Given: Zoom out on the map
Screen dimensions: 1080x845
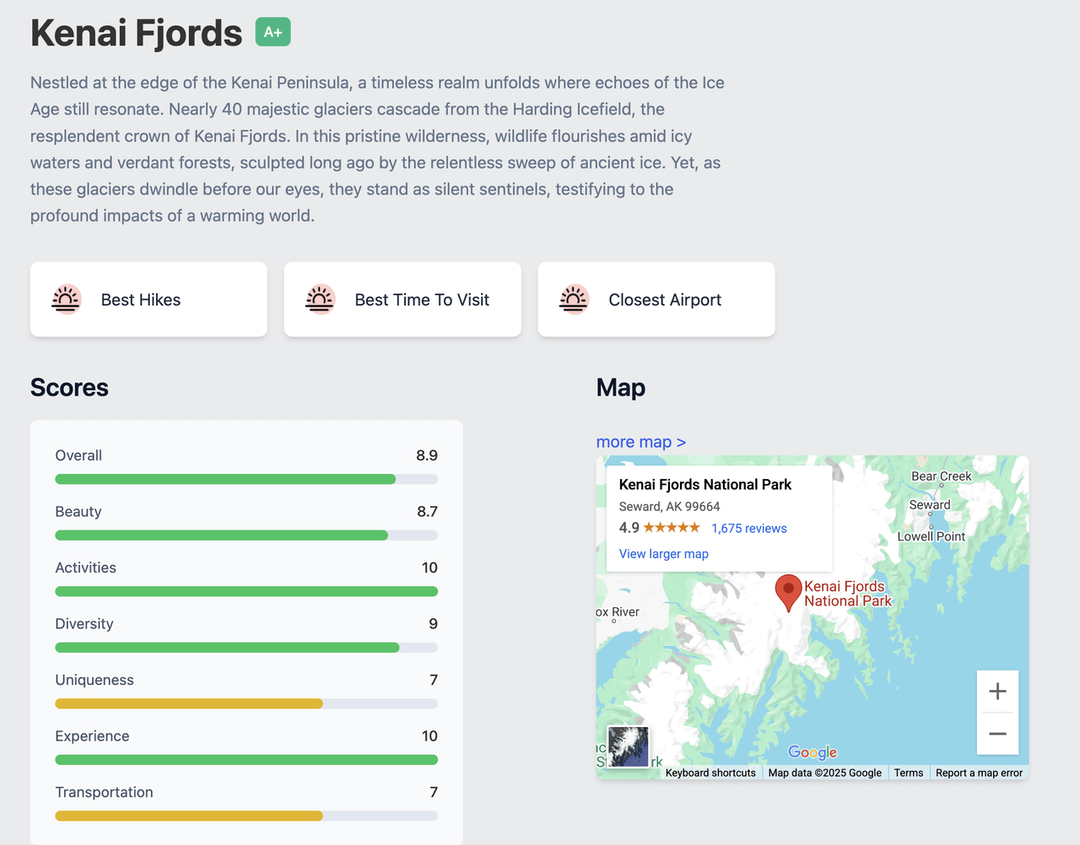Looking at the screenshot, I should click(x=997, y=734).
